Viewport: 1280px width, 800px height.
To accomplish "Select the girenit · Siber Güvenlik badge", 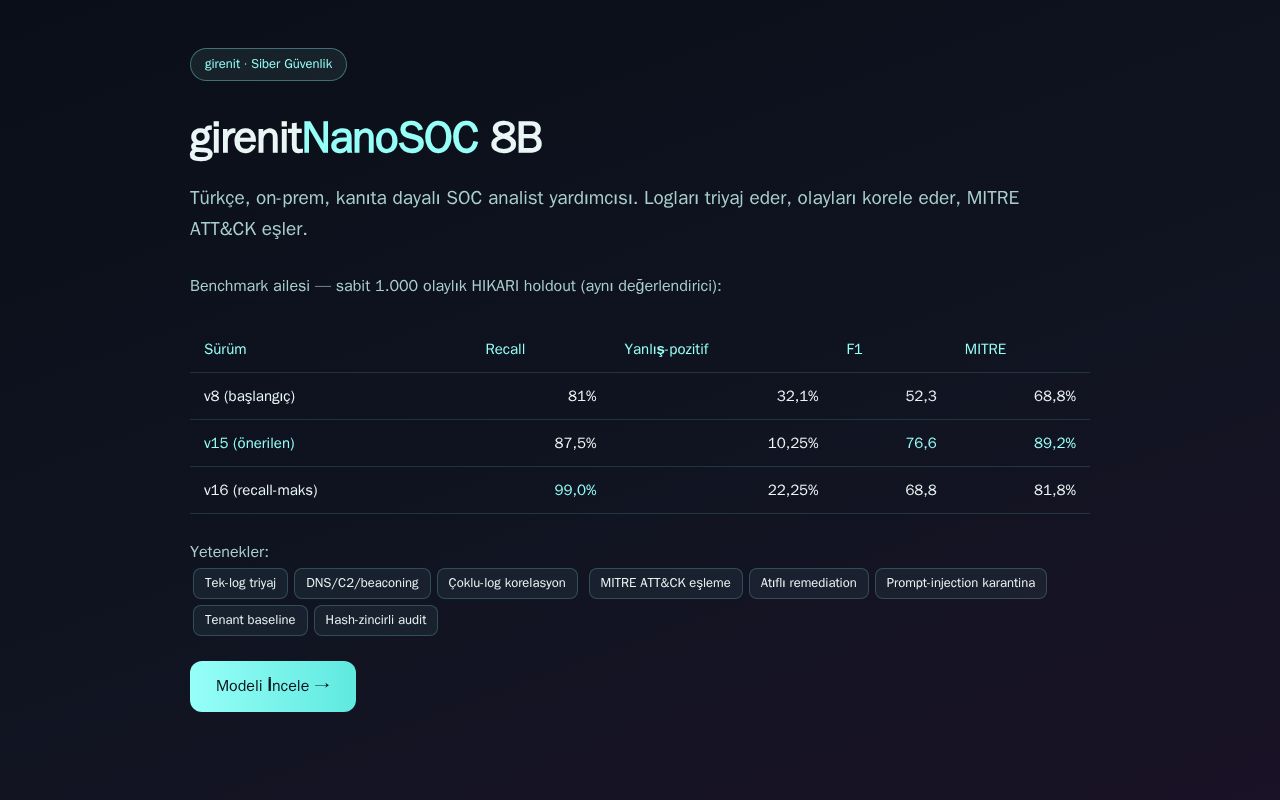I will (268, 64).
